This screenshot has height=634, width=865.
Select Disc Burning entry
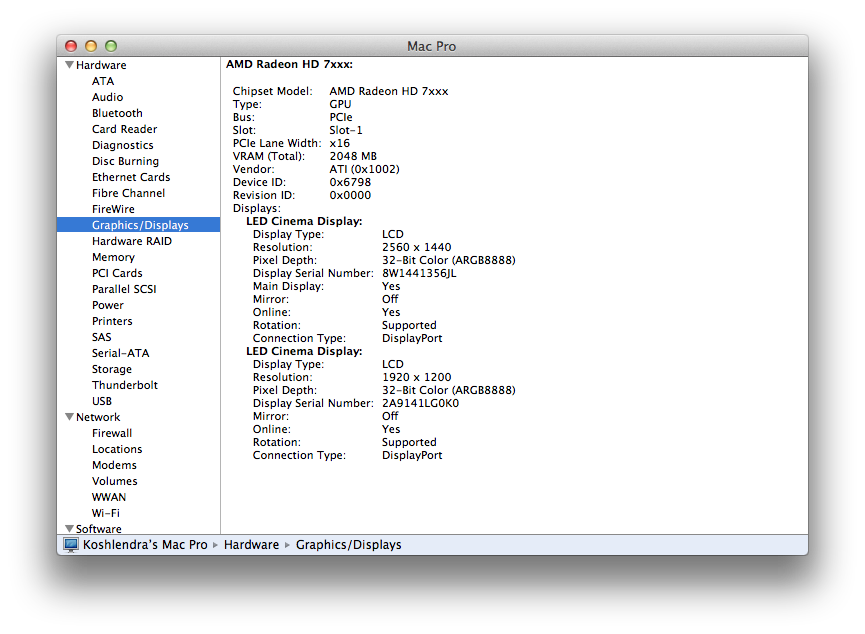pos(126,161)
